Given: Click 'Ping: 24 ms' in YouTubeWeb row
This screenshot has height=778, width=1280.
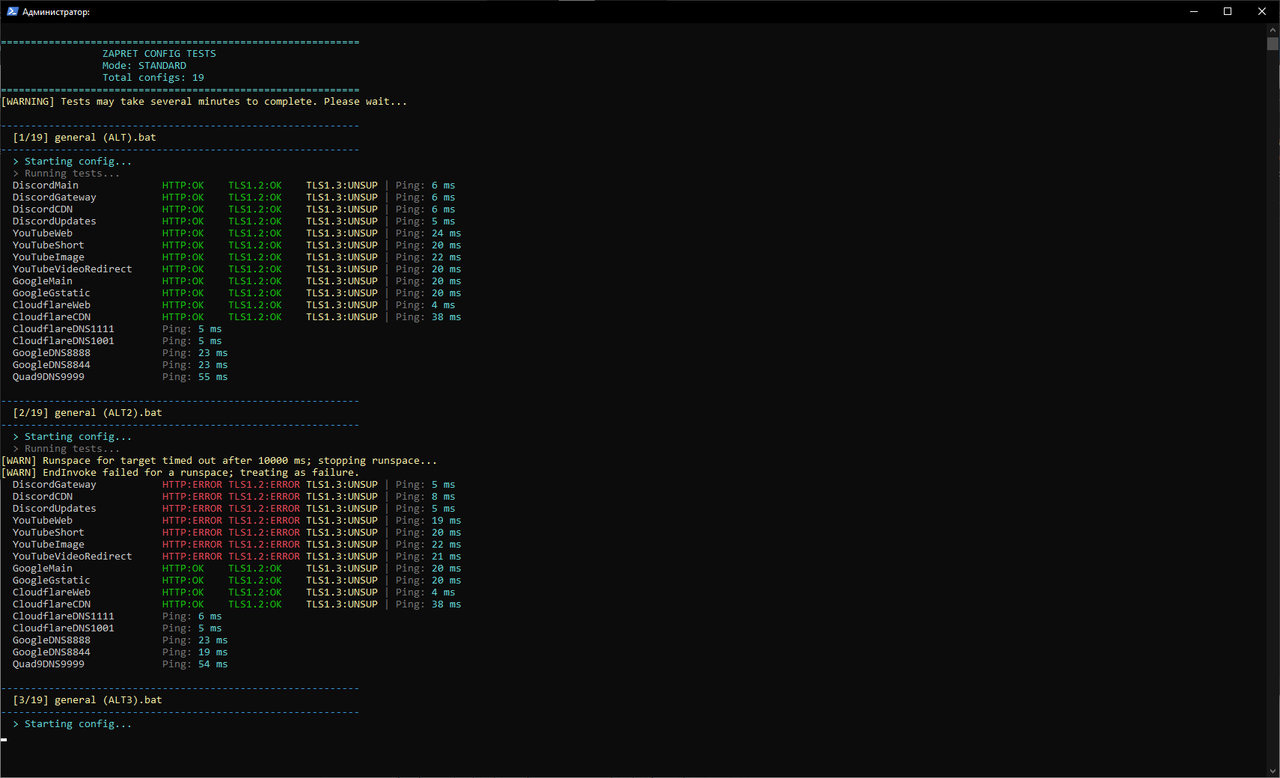Looking at the screenshot, I should point(428,233).
